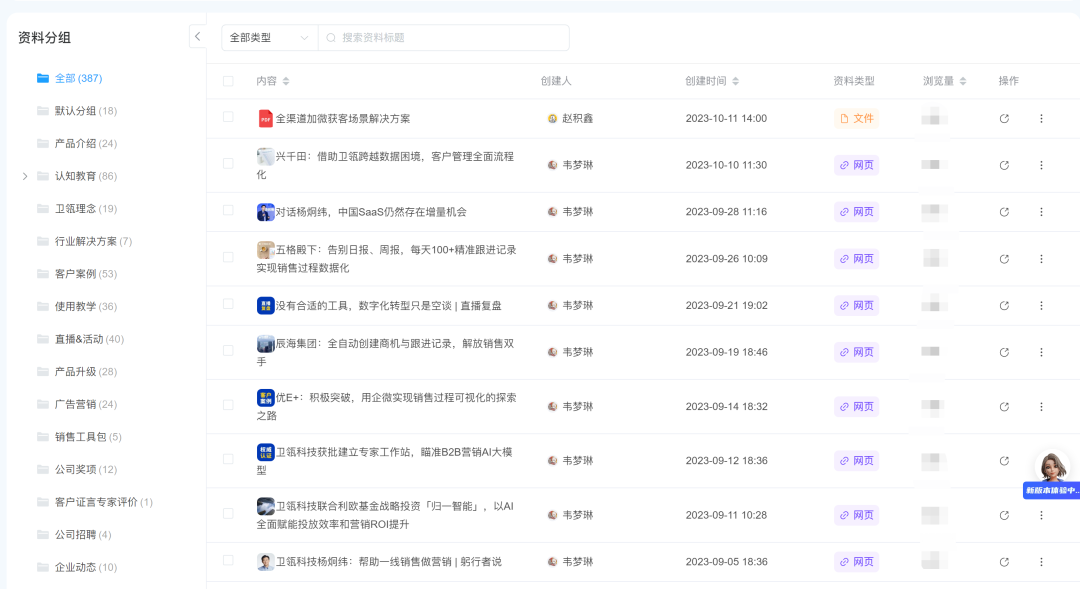Focus the 搜索资料标题 search field
The width and height of the screenshot is (1080, 589).
pos(450,38)
